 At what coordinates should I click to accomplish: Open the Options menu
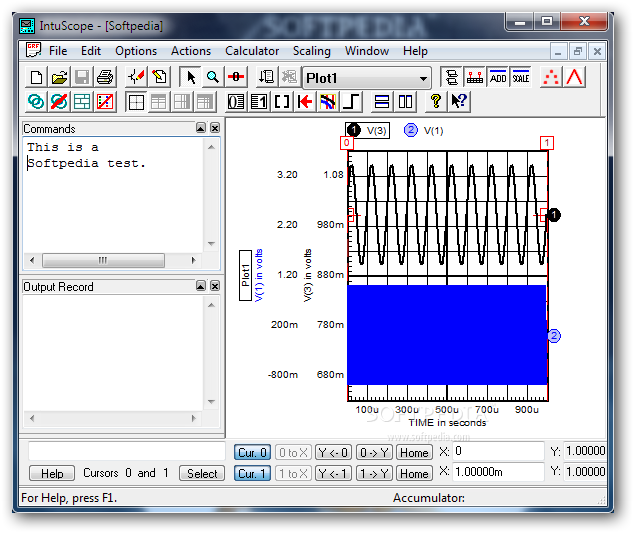[x=136, y=51]
